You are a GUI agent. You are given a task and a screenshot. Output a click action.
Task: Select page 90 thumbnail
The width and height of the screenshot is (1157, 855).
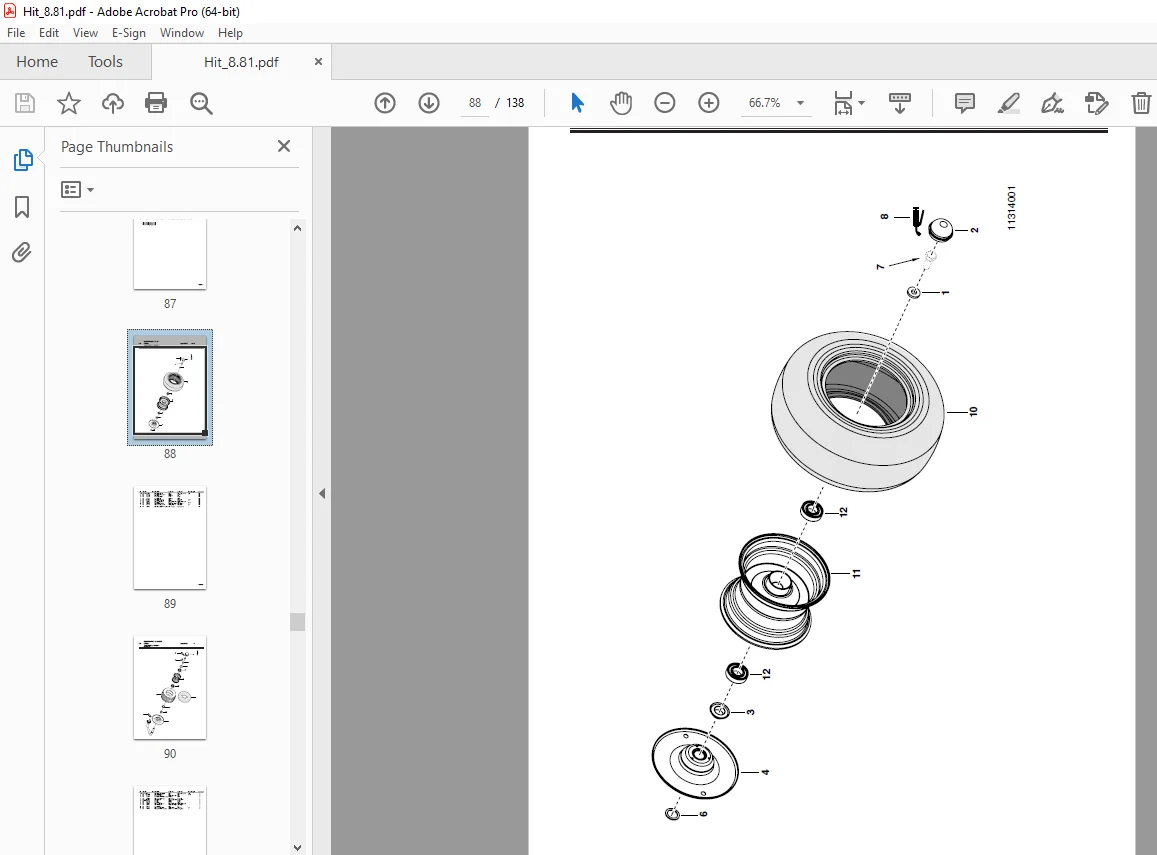170,688
